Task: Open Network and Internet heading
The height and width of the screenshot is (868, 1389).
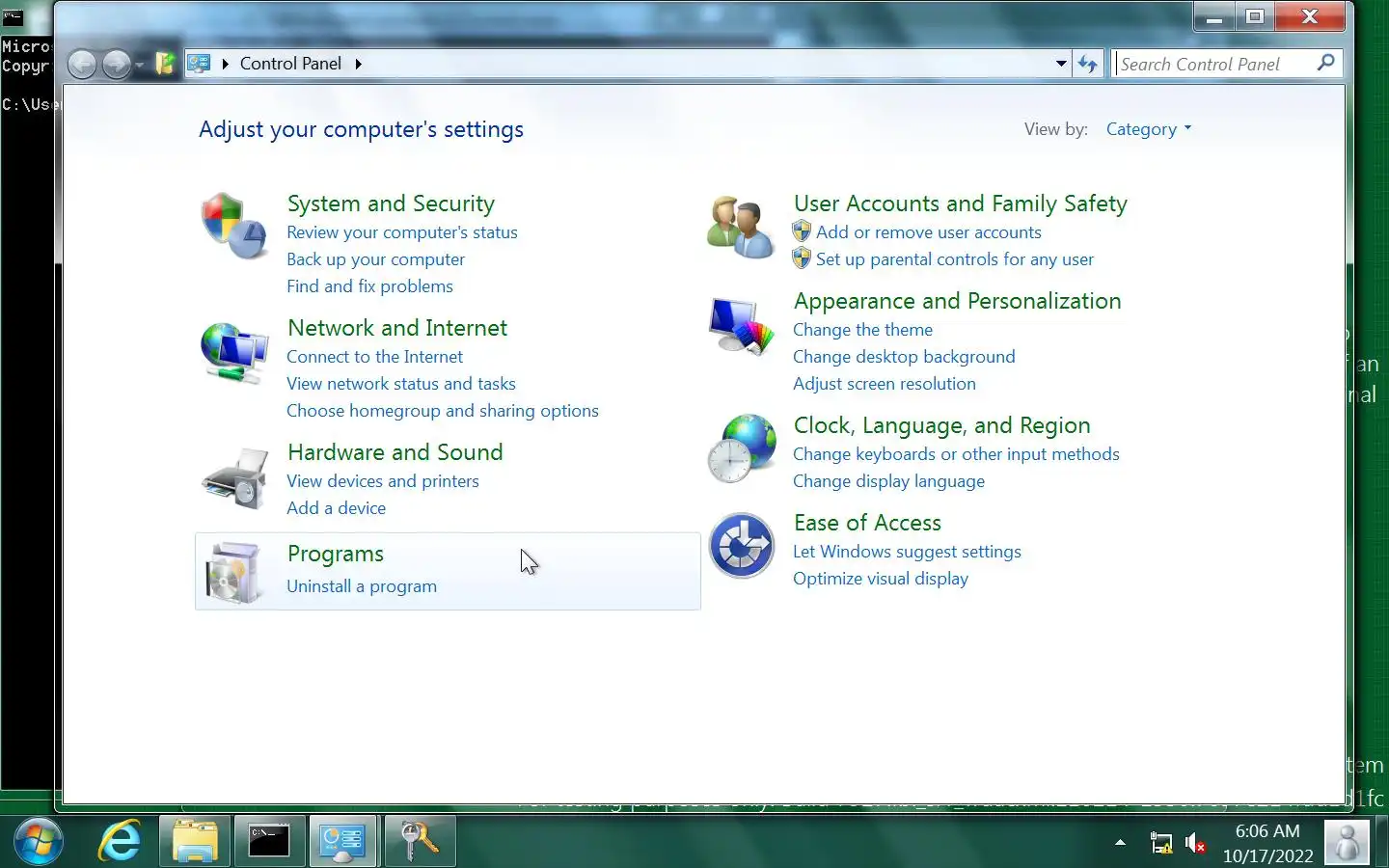Action: pos(397,328)
